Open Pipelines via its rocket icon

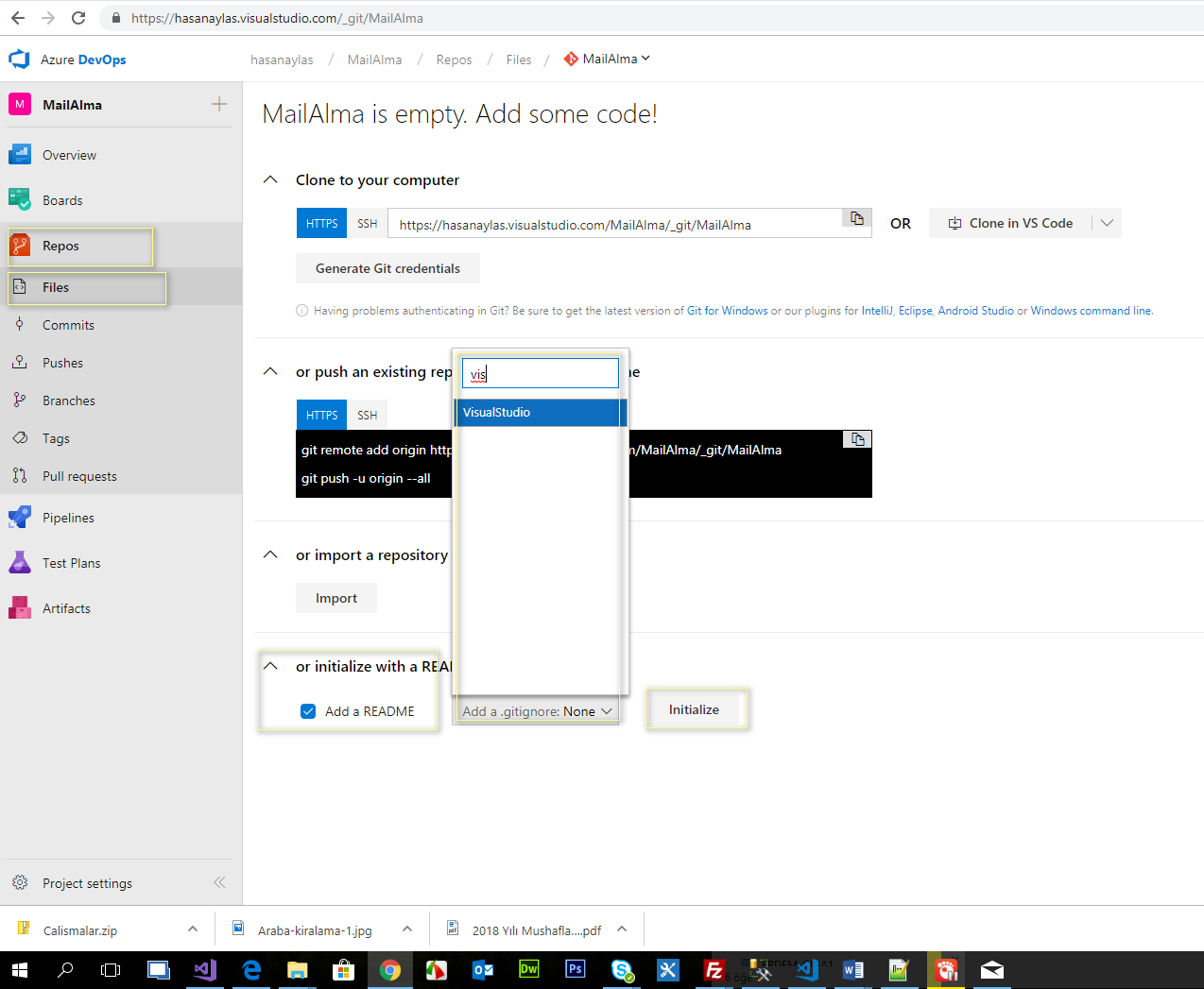pos(20,518)
